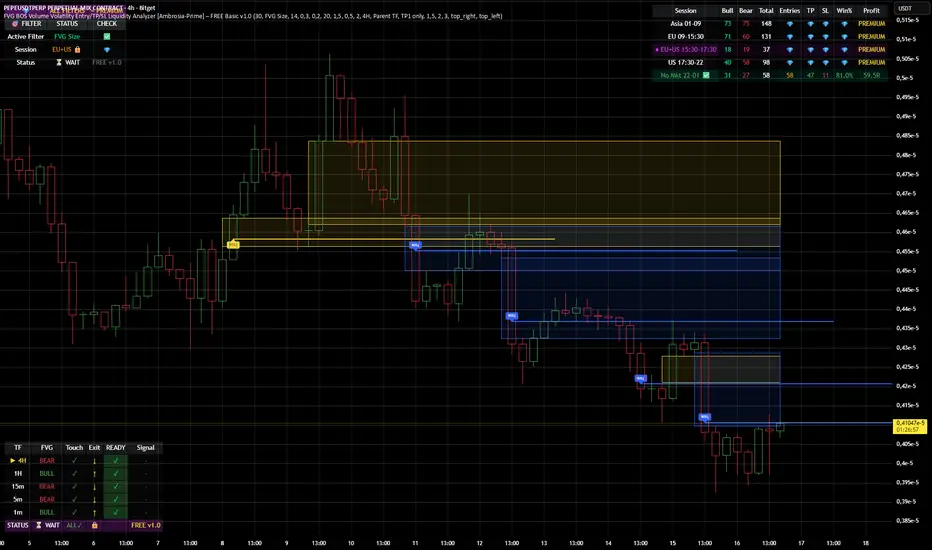
Task: Click the FVG Size active filter value
Action: point(67,36)
